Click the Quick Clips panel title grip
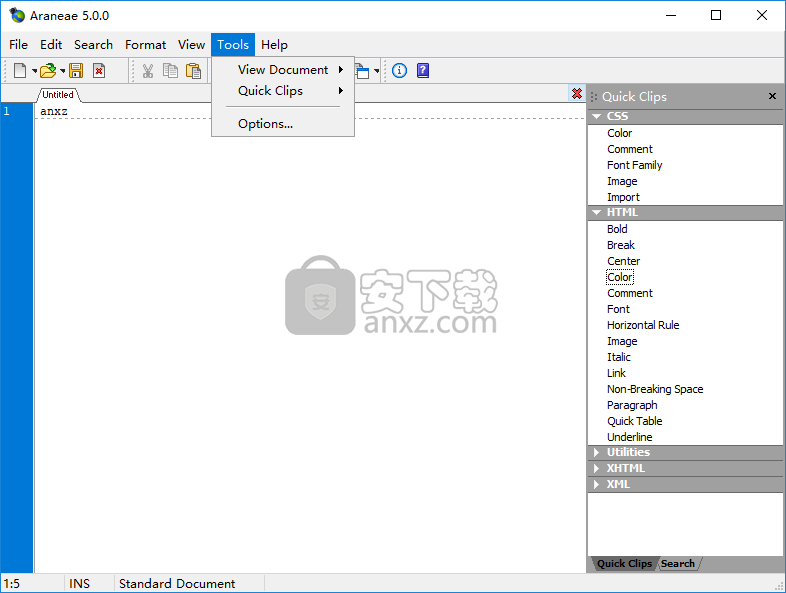This screenshot has width=786, height=593. (x=594, y=96)
